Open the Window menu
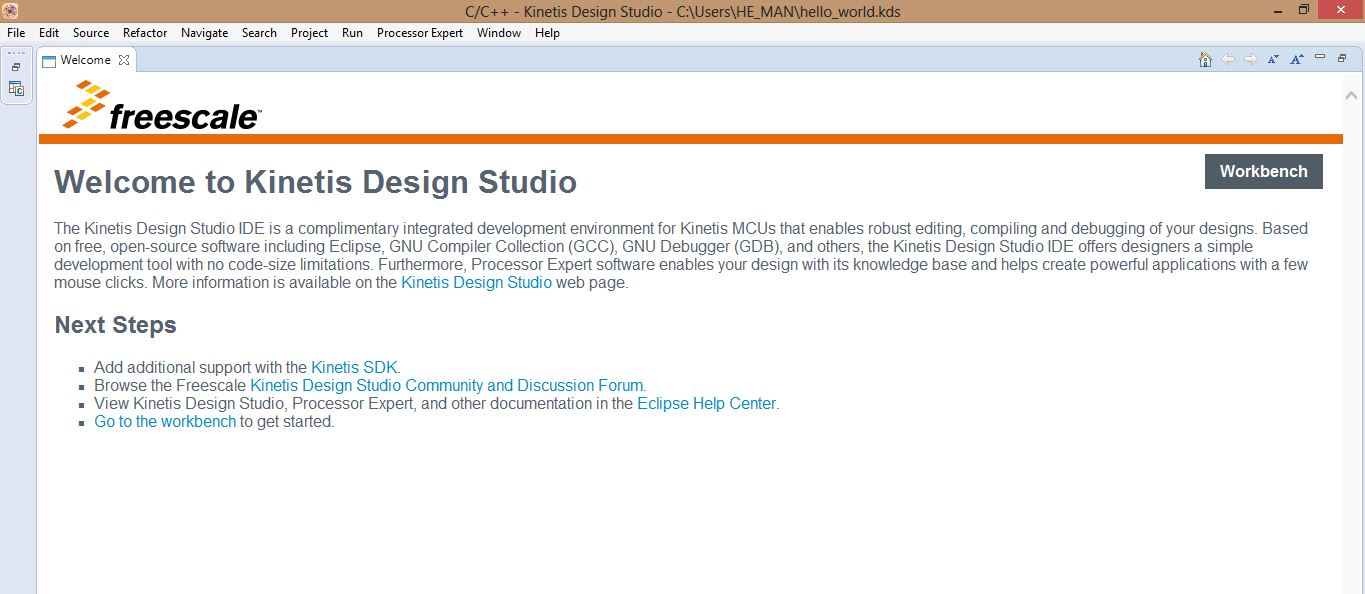The image size is (1365, 594). tap(499, 33)
